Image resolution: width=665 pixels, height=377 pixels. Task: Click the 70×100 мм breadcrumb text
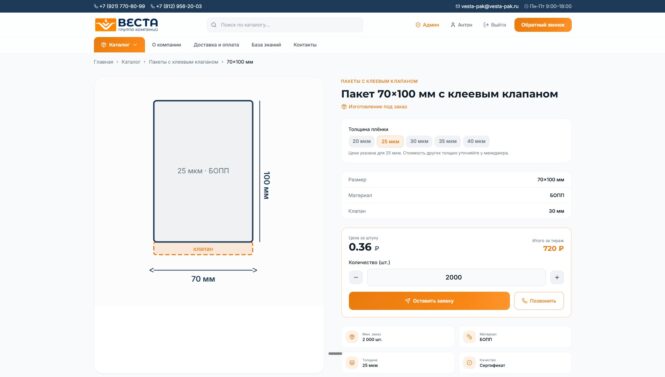[x=240, y=62]
